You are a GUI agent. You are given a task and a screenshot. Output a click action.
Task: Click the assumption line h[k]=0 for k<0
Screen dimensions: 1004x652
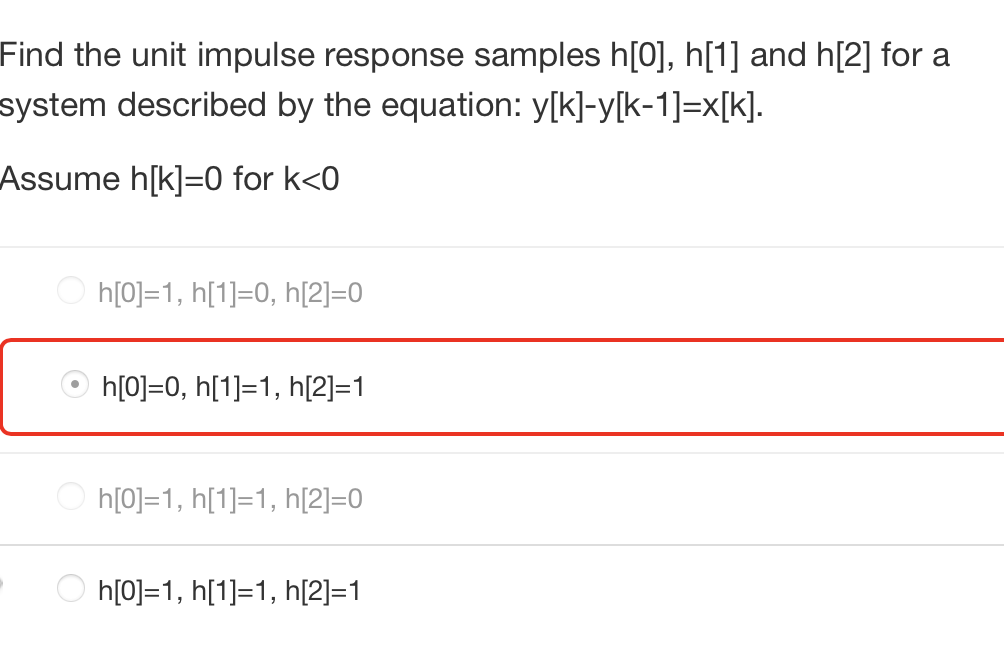170,178
